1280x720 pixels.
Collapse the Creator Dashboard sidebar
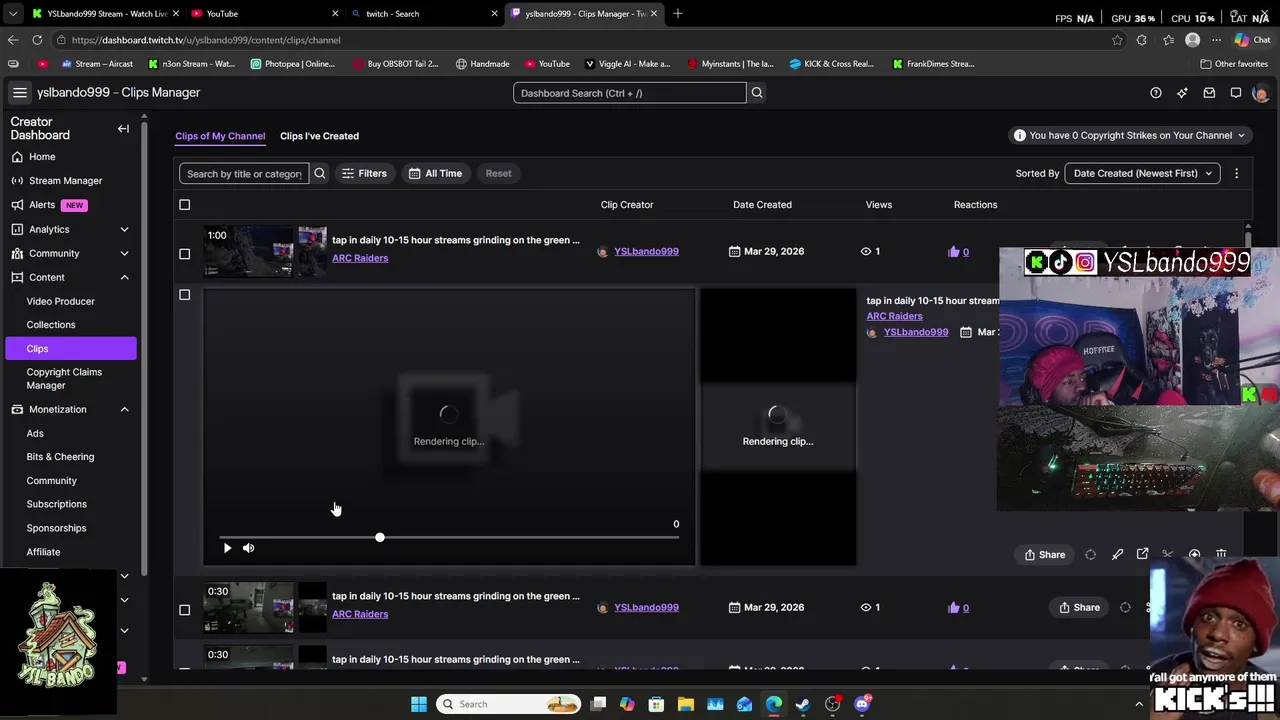tap(123, 128)
